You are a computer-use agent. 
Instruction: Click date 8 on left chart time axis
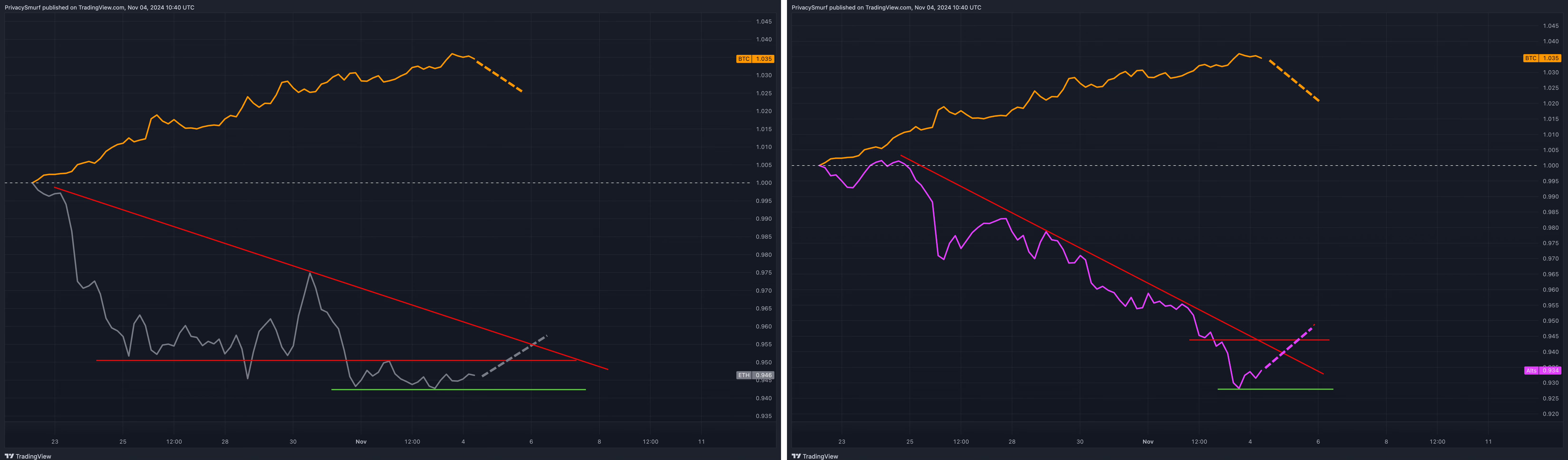point(600,442)
